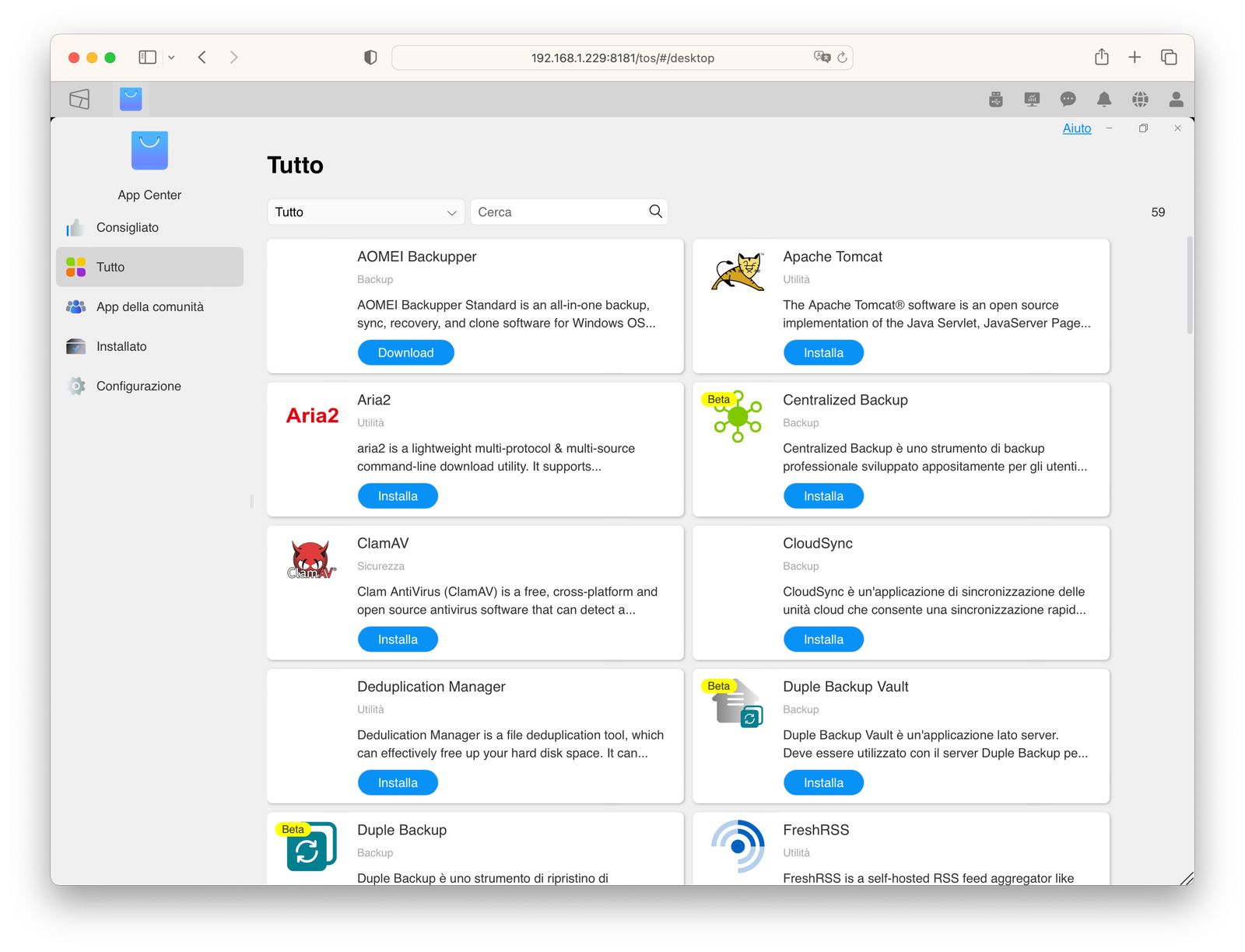Click the Safari address bar
This screenshot has height=952, width=1245.
[622, 58]
